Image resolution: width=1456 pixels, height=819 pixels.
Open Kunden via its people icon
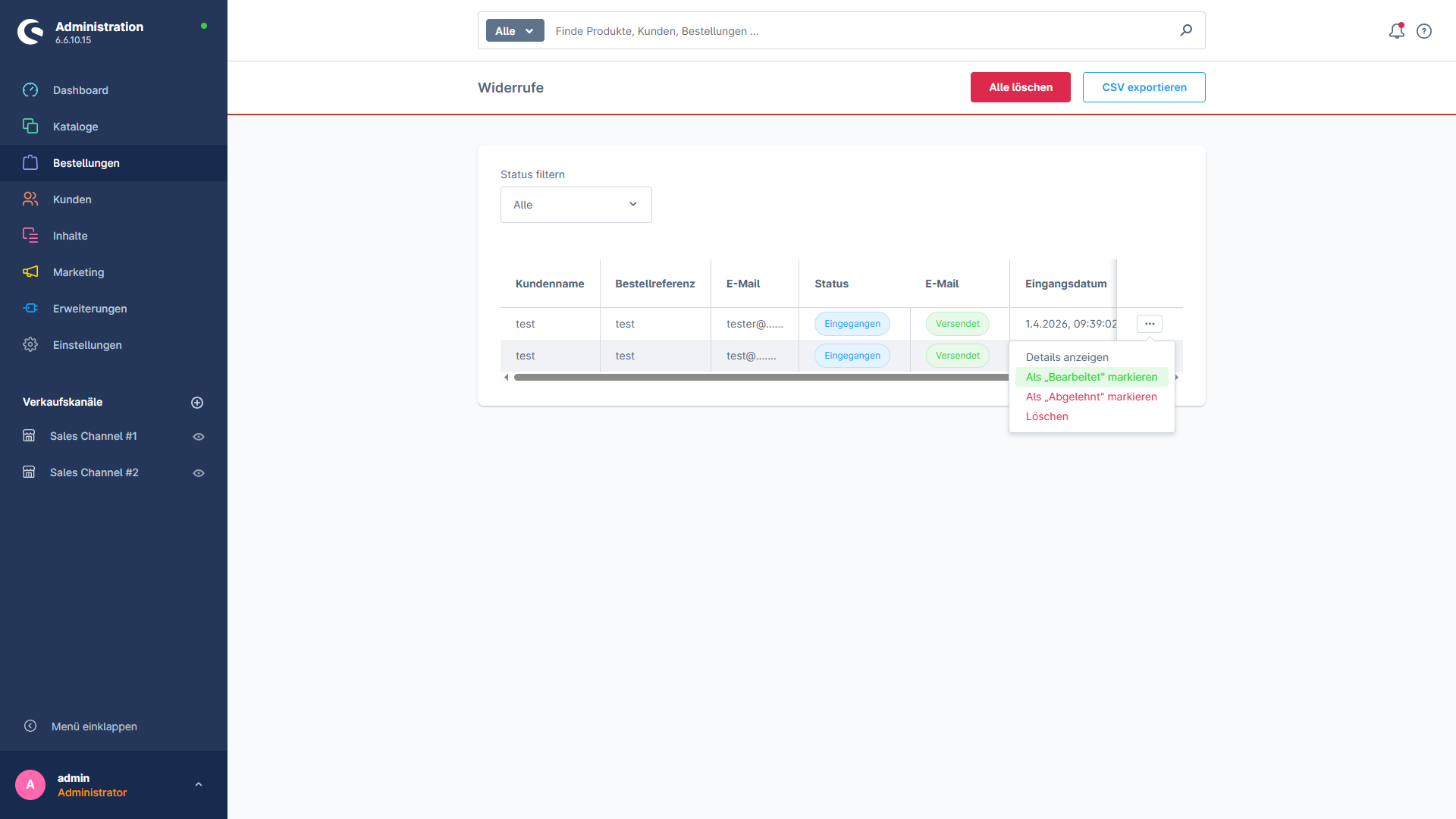pyautogui.click(x=30, y=199)
